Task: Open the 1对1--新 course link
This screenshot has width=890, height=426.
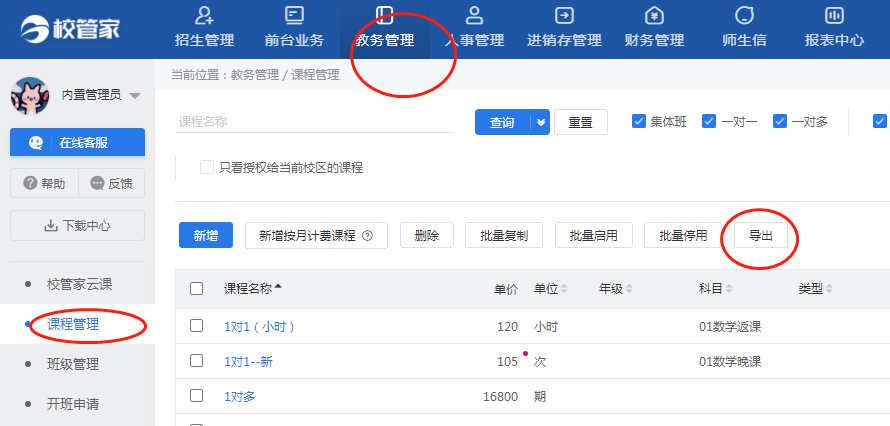Action: tap(248, 361)
